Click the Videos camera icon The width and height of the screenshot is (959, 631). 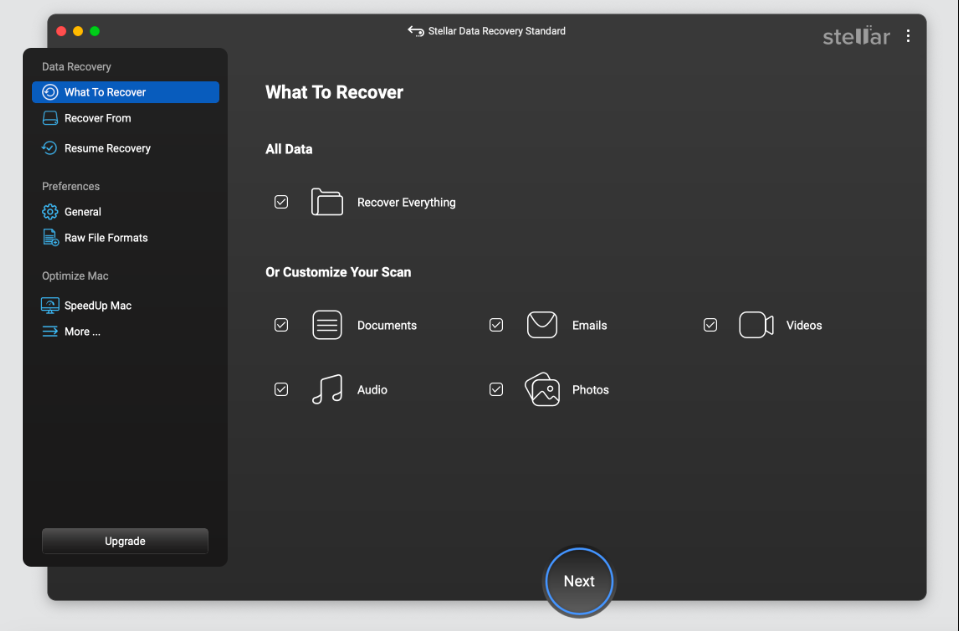(x=756, y=325)
